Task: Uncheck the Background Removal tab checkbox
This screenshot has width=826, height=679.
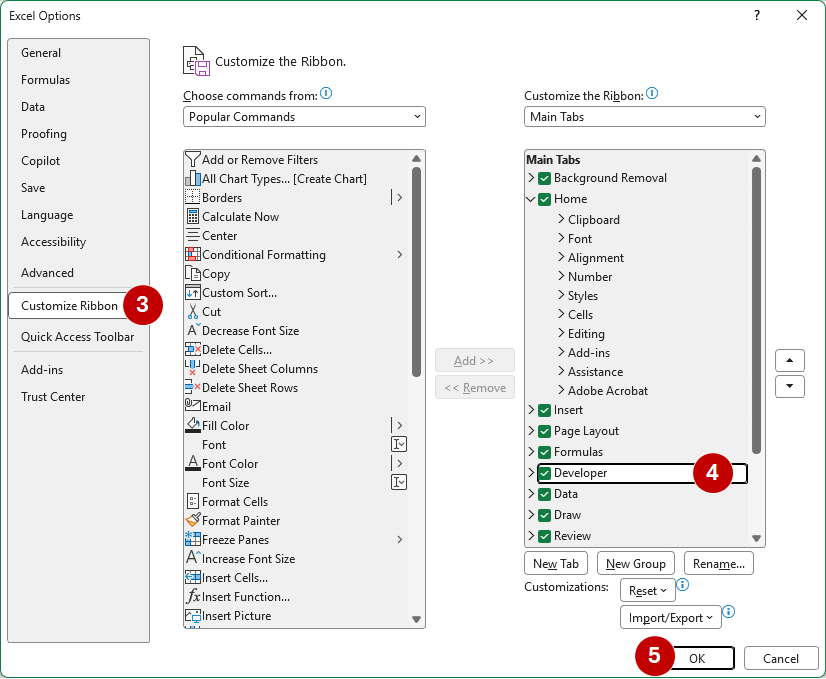Action: (544, 178)
